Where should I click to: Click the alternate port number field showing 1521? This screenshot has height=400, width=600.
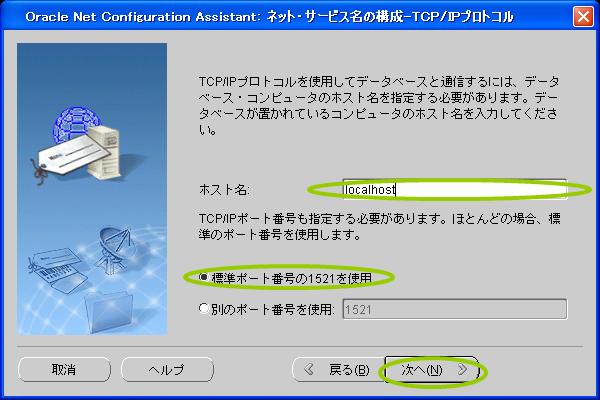coord(455,309)
